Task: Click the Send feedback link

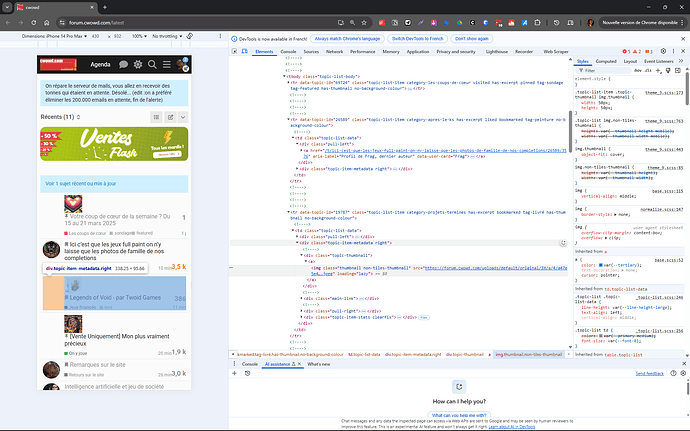Action: [x=650, y=373]
